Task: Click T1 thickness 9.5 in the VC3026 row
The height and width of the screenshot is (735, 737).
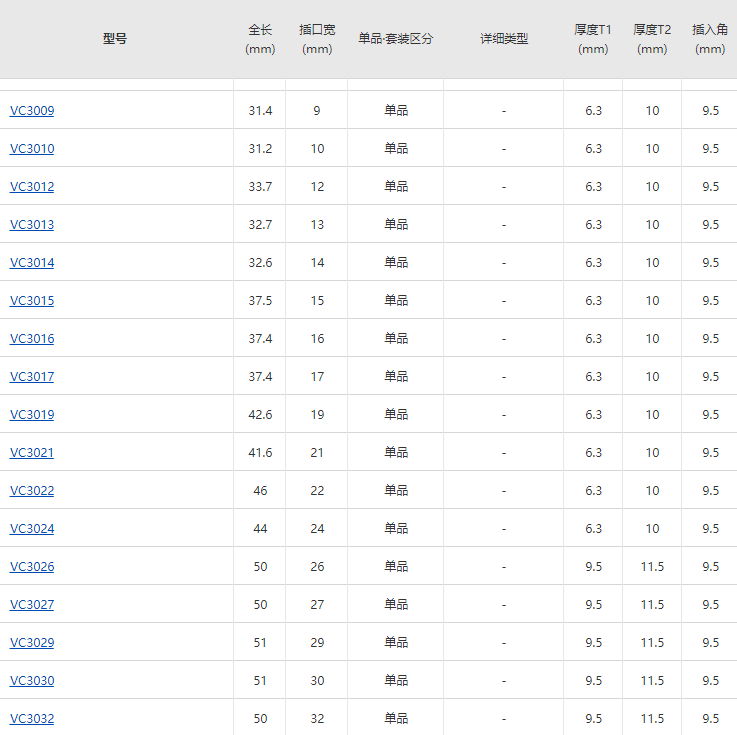Action: pyautogui.click(x=593, y=568)
